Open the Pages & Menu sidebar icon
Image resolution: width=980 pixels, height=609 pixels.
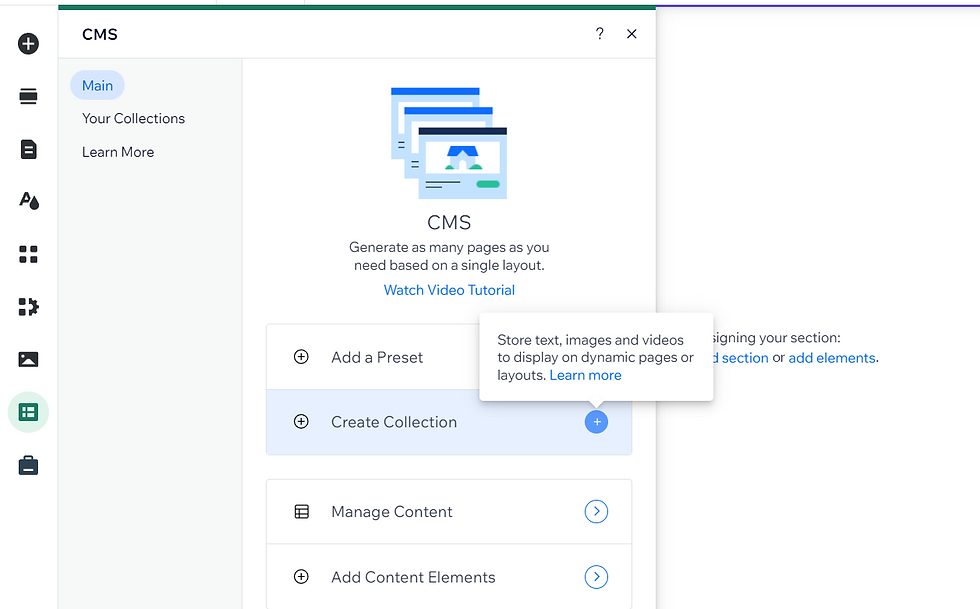coord(28,149)
